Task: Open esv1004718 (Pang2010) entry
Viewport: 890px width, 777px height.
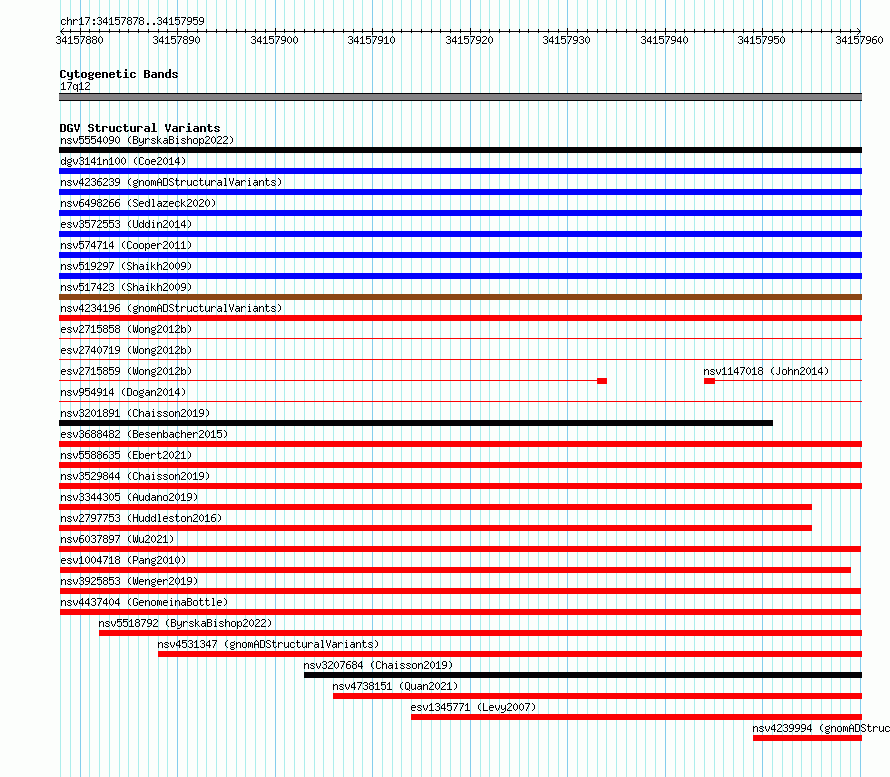Action: [123, 560]
